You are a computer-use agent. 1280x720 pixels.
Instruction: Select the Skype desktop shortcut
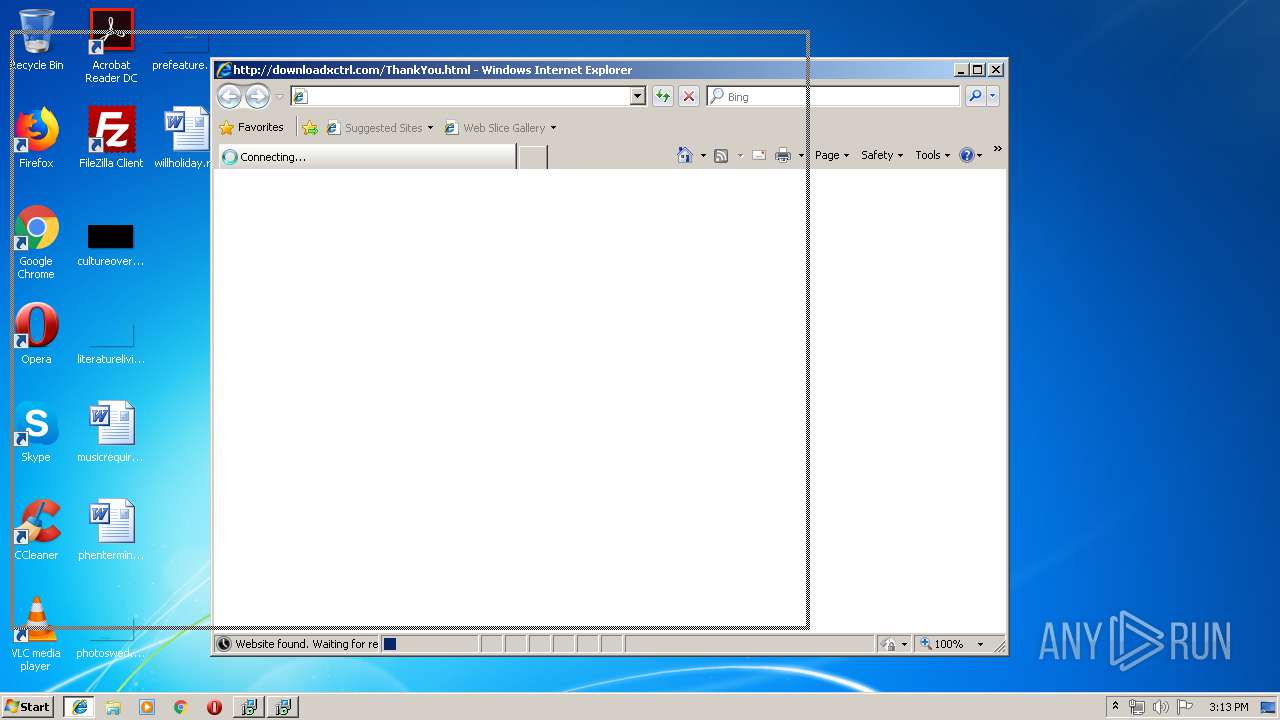[x=36, y=432]
